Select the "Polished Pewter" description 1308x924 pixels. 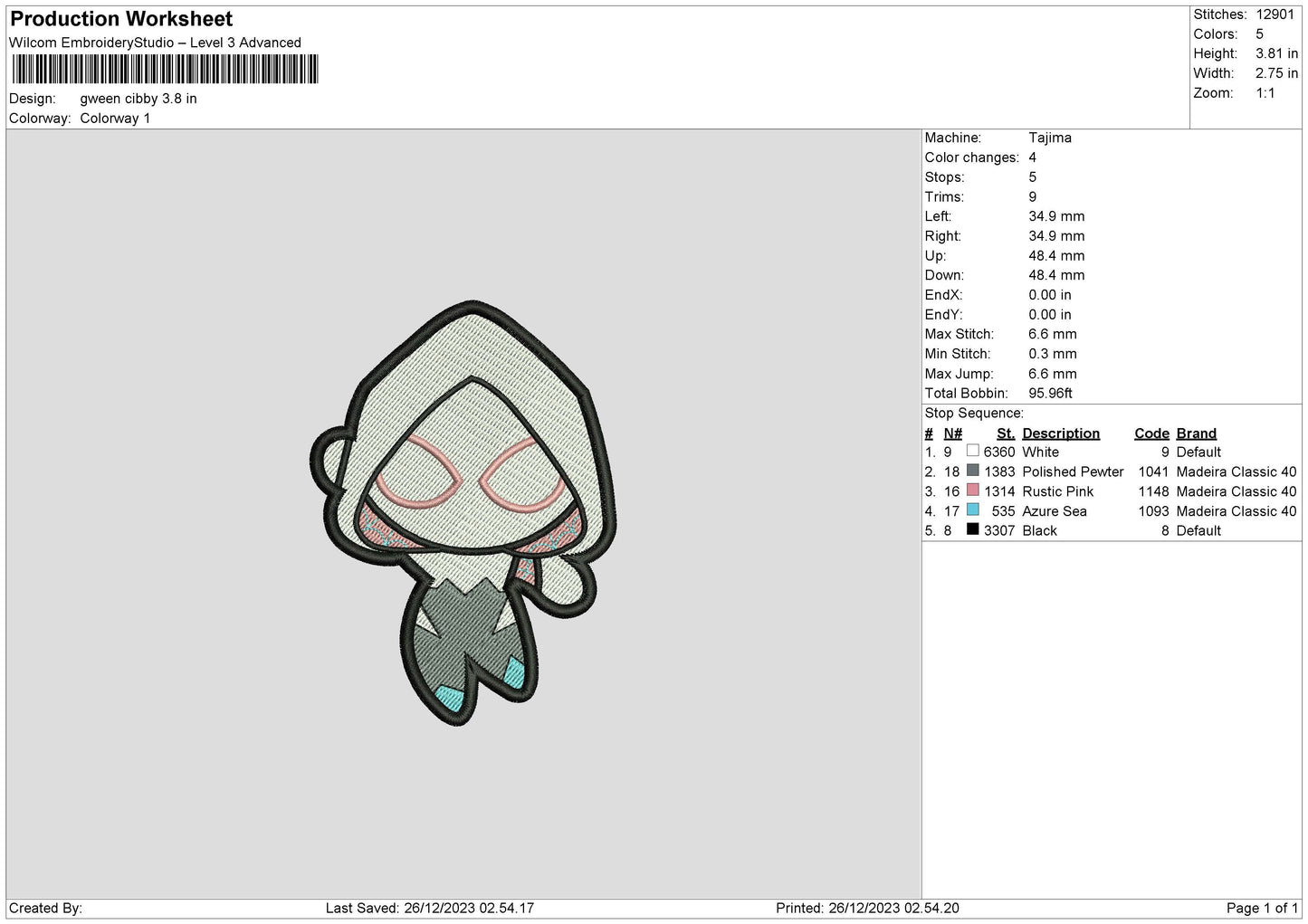point(1073,472)
